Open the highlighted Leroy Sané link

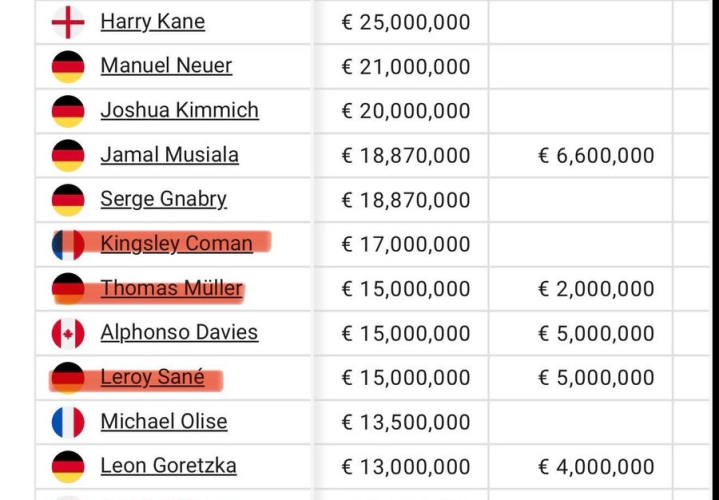point(152,377)
